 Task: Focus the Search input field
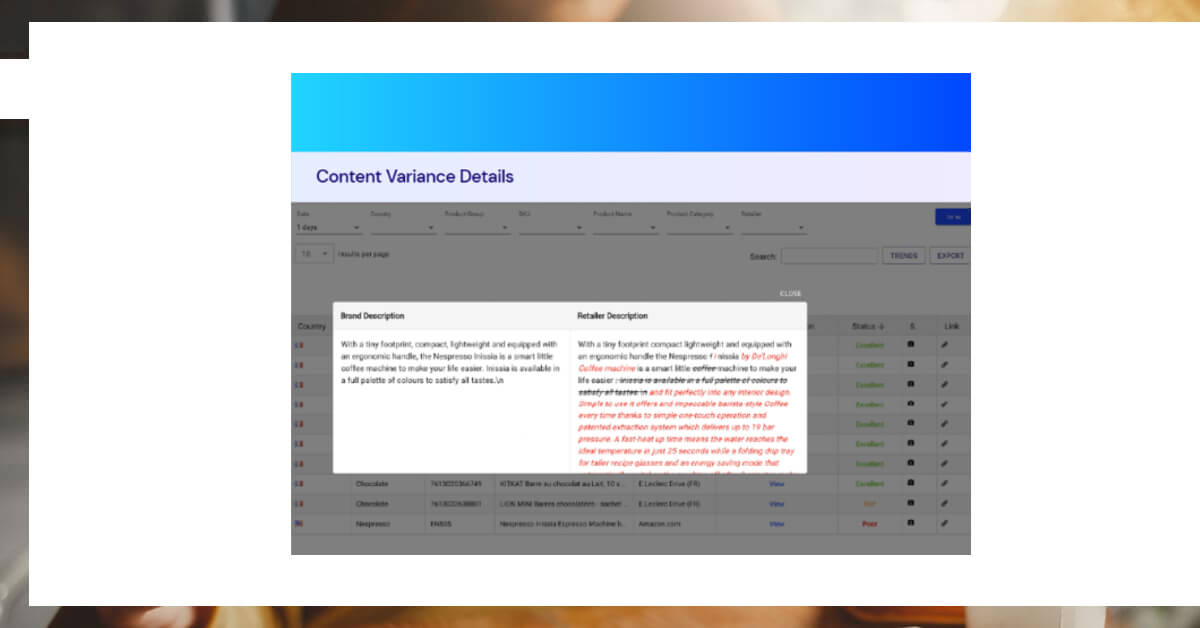(829, 256)
